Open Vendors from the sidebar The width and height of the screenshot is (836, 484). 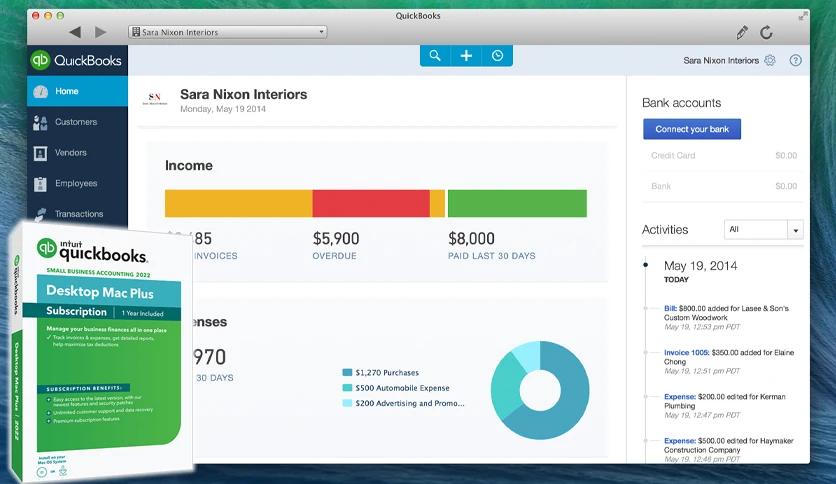(x=71, y=153)
